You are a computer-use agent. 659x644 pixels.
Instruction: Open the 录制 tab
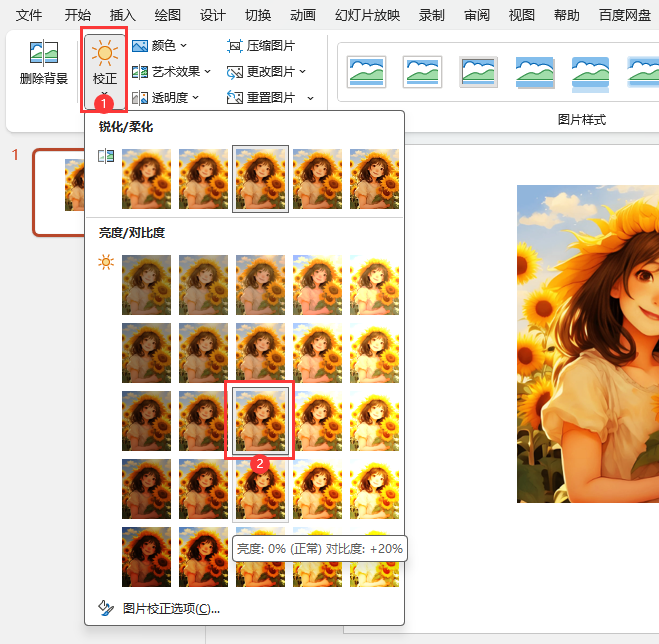coord(432,16)
